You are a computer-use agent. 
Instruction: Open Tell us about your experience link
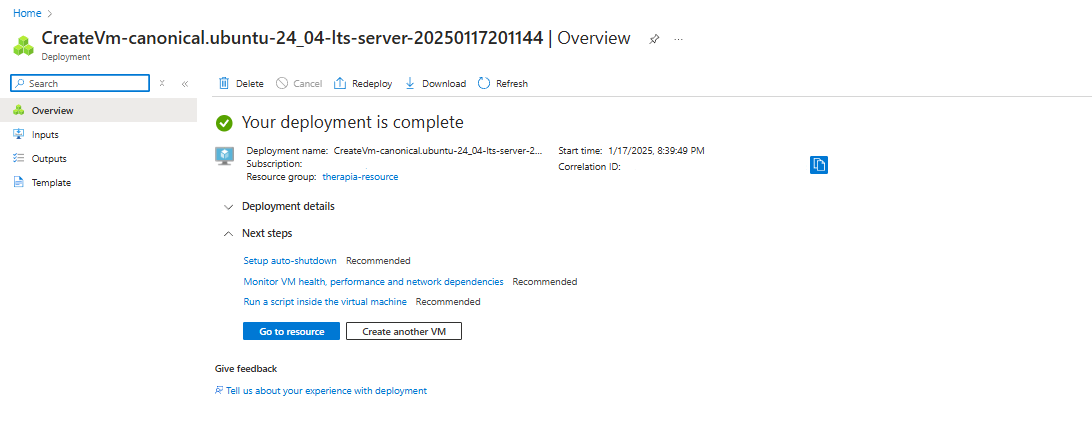(327, 391)
